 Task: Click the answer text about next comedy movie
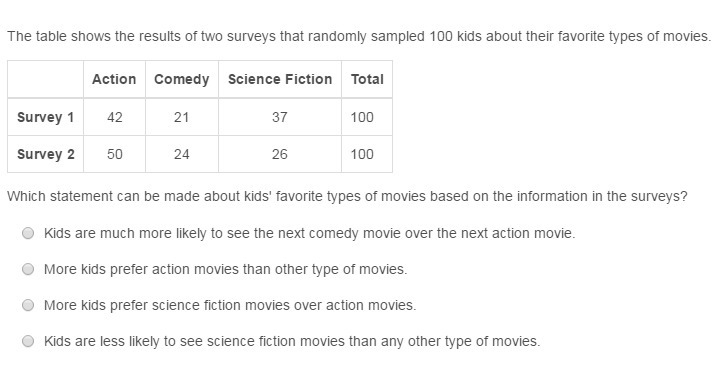[x=309, y=233]
